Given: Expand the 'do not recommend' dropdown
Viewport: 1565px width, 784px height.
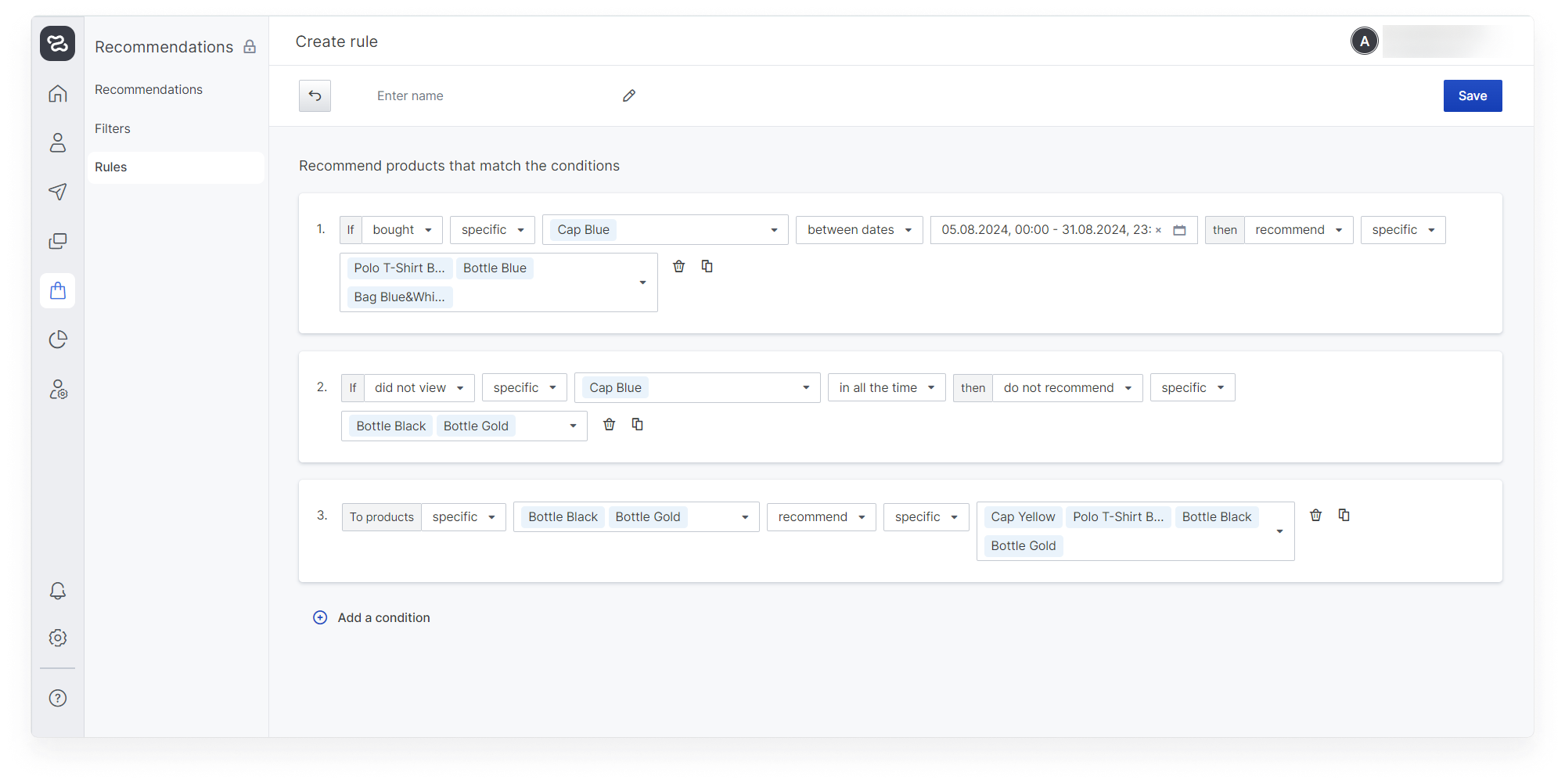Looking at the screenshot, I should click(x=1067, y=388).
